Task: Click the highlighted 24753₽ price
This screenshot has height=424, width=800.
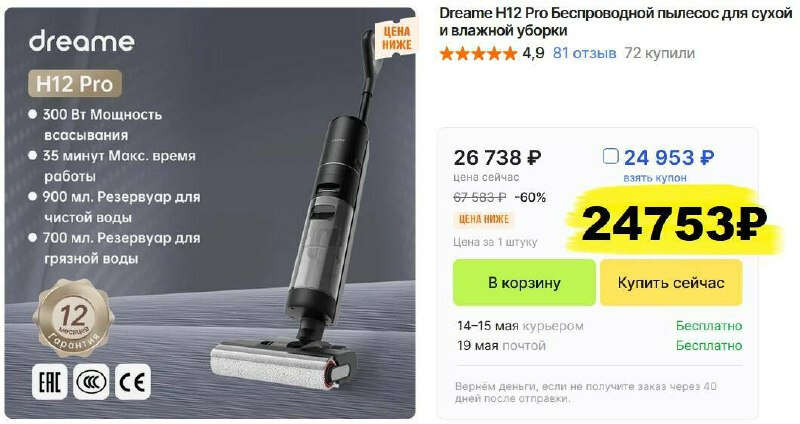Action: coord(673,224)
